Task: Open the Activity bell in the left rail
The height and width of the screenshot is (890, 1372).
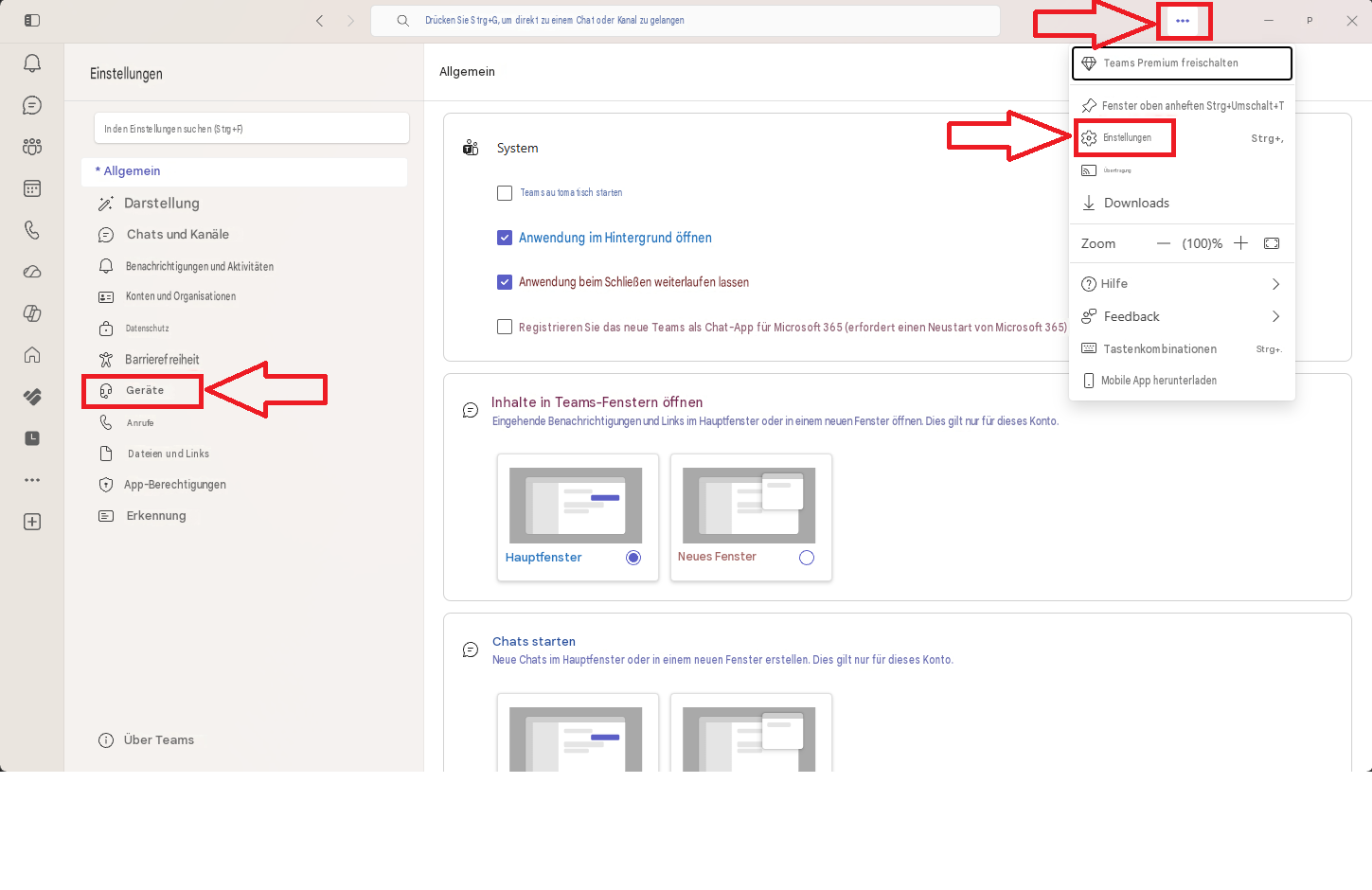Action: [x=32, y=63]
